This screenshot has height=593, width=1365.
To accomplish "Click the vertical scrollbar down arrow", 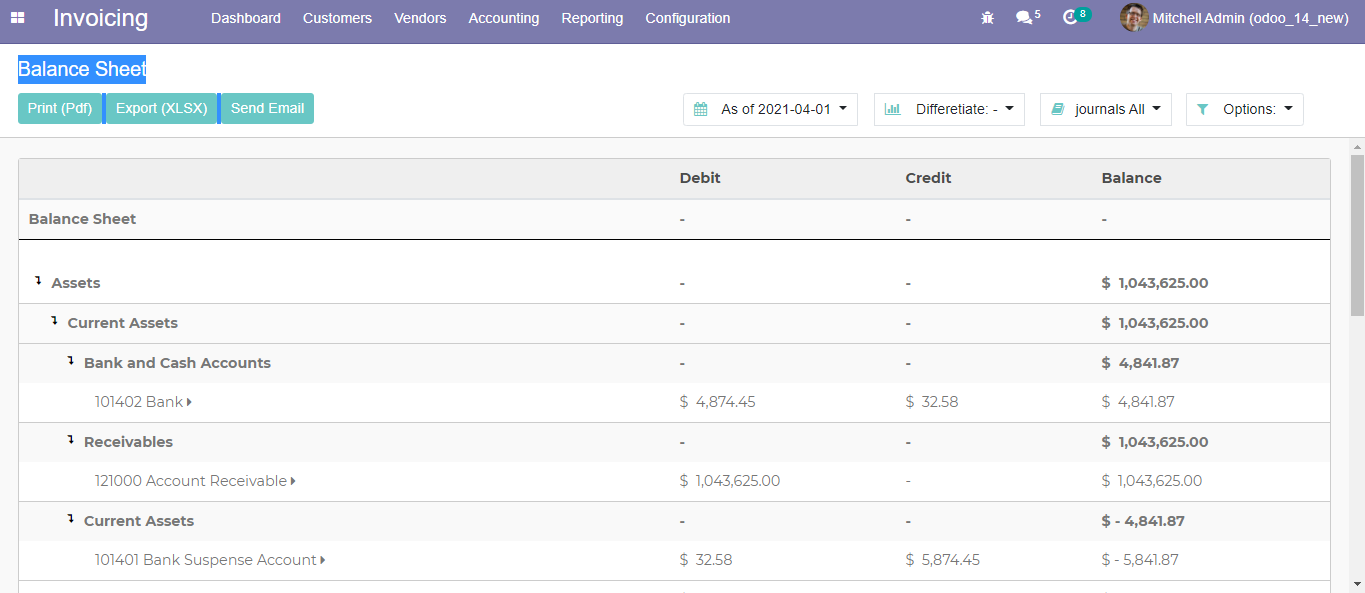I will [1357, 583].
